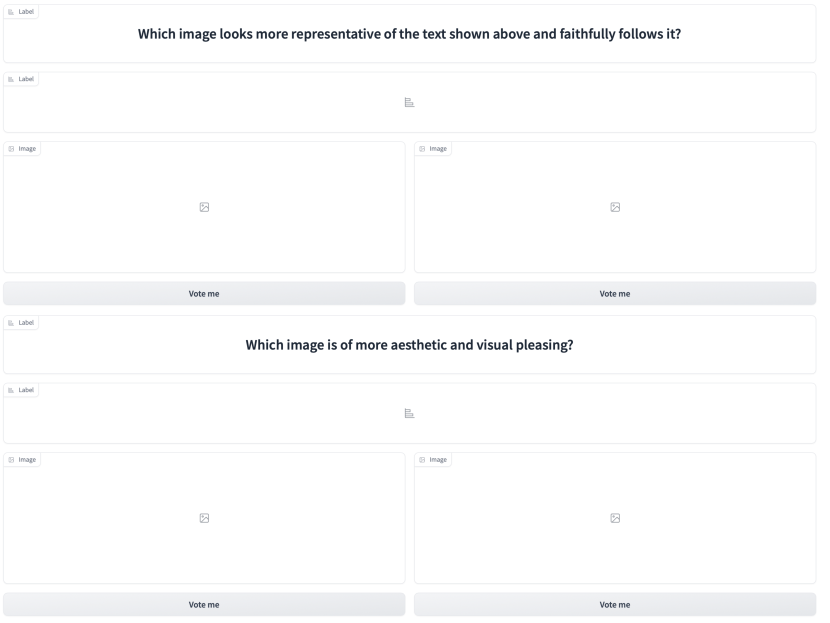Vote for the lower-right image in the aesthetic section
This screenshot has width=830, height=623.
(615, 604)
